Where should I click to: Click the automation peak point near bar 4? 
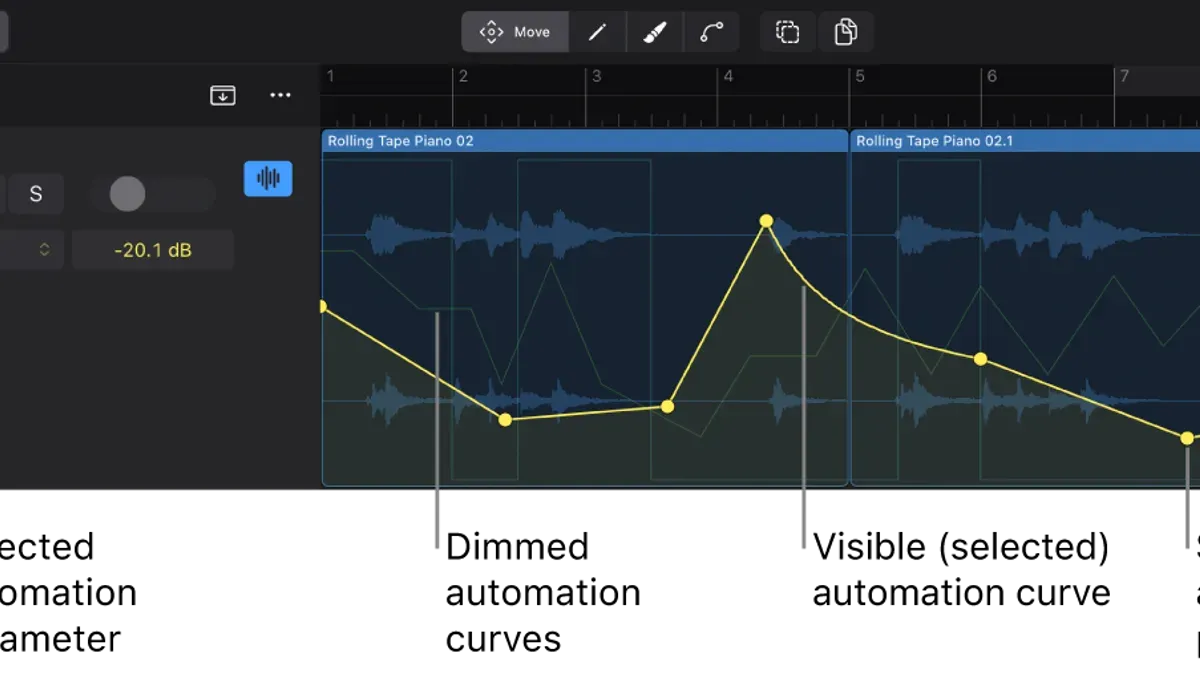[766, 221]
